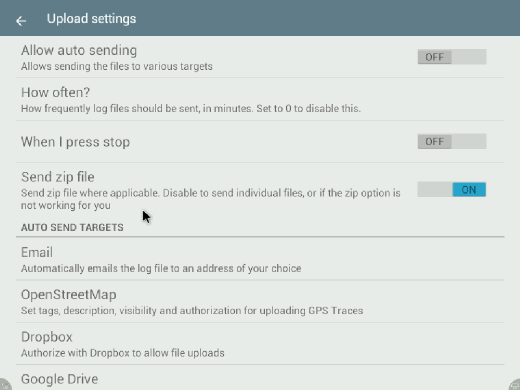Enable the When I press stop switch
520x390 pixels.
[452, 141]
